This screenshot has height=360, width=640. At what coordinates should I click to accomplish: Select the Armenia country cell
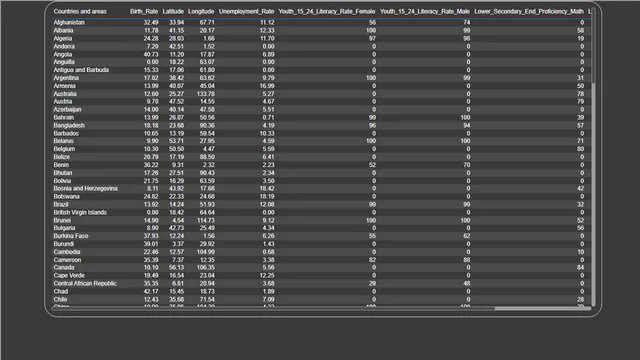(x=64, y=86)
